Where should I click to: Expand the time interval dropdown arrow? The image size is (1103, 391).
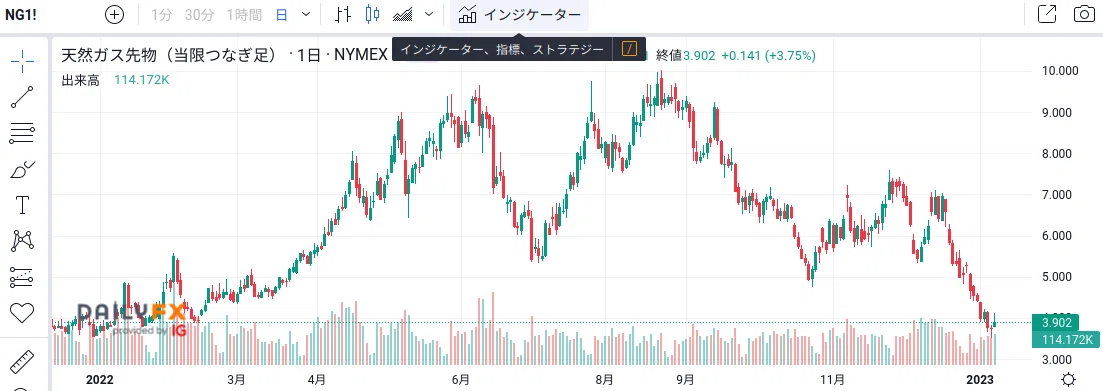pos(305,14)
